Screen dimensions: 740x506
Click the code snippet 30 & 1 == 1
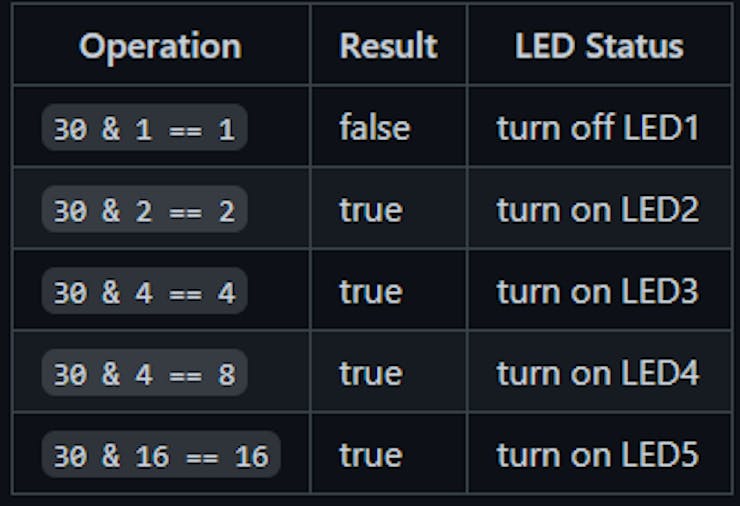[144, 128]
